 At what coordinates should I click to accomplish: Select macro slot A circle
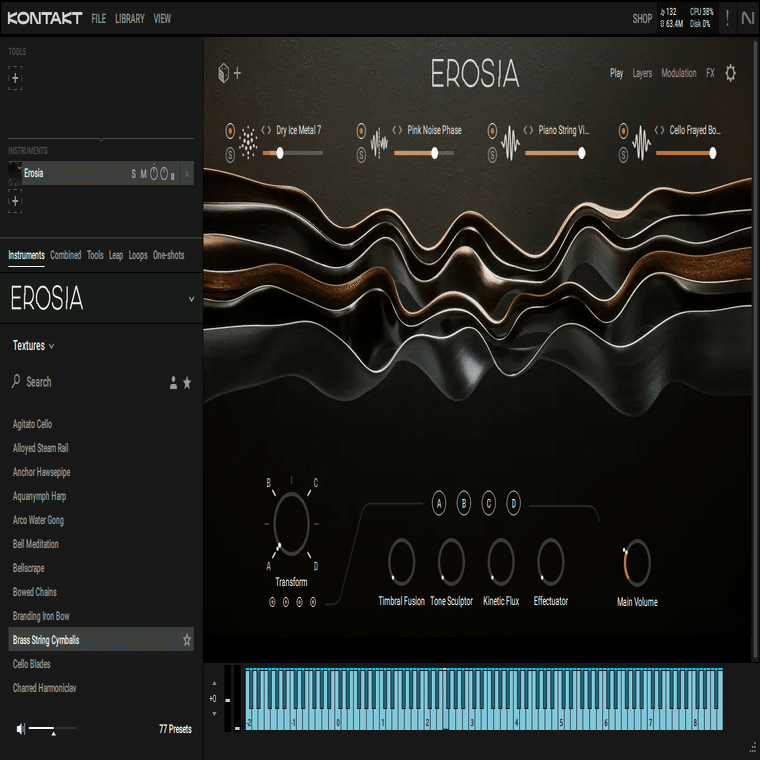click(439, 504)
